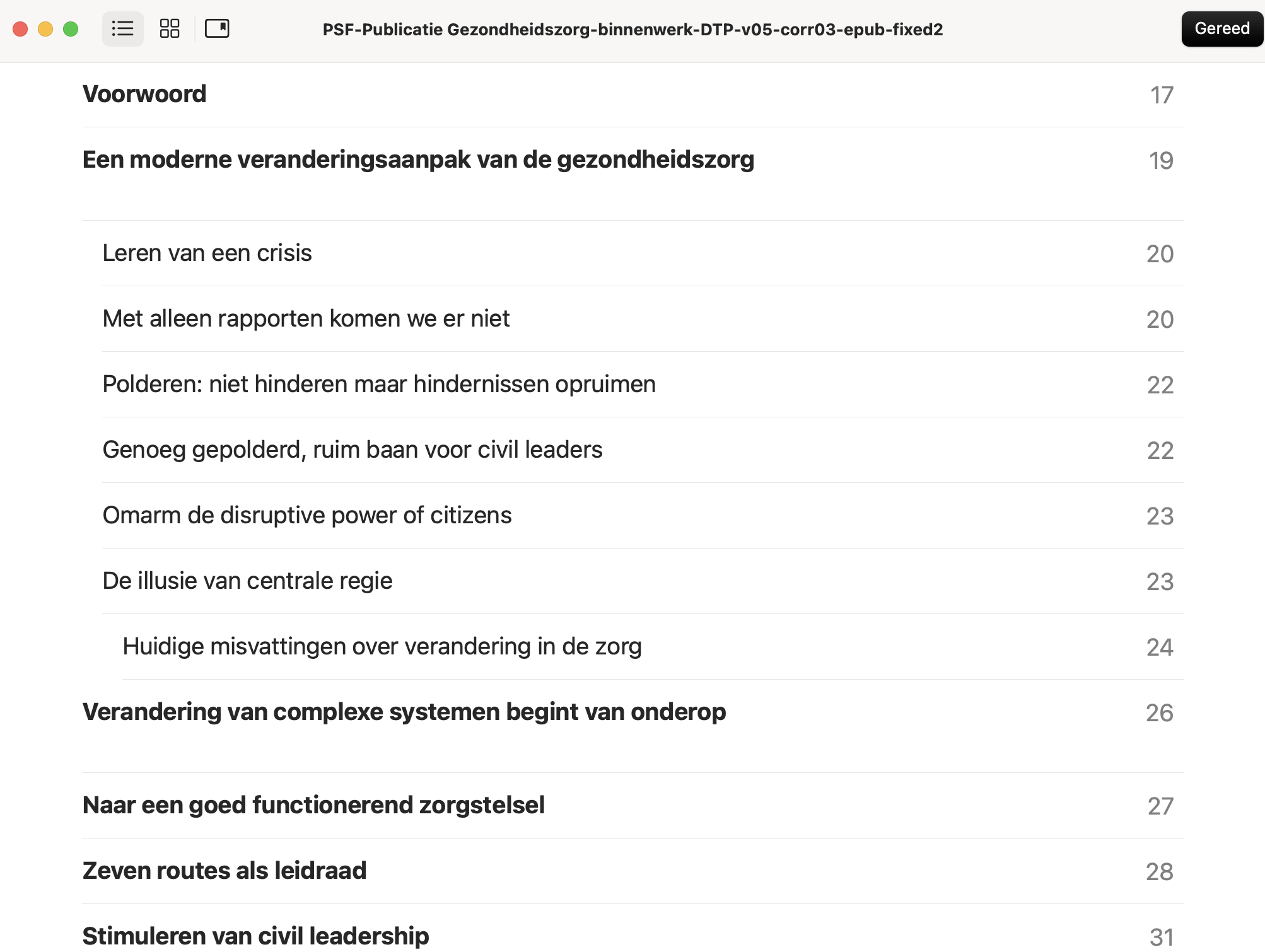Jump to Stimuleren van civil leadership
1265x952 pixels.
point(255,936)
